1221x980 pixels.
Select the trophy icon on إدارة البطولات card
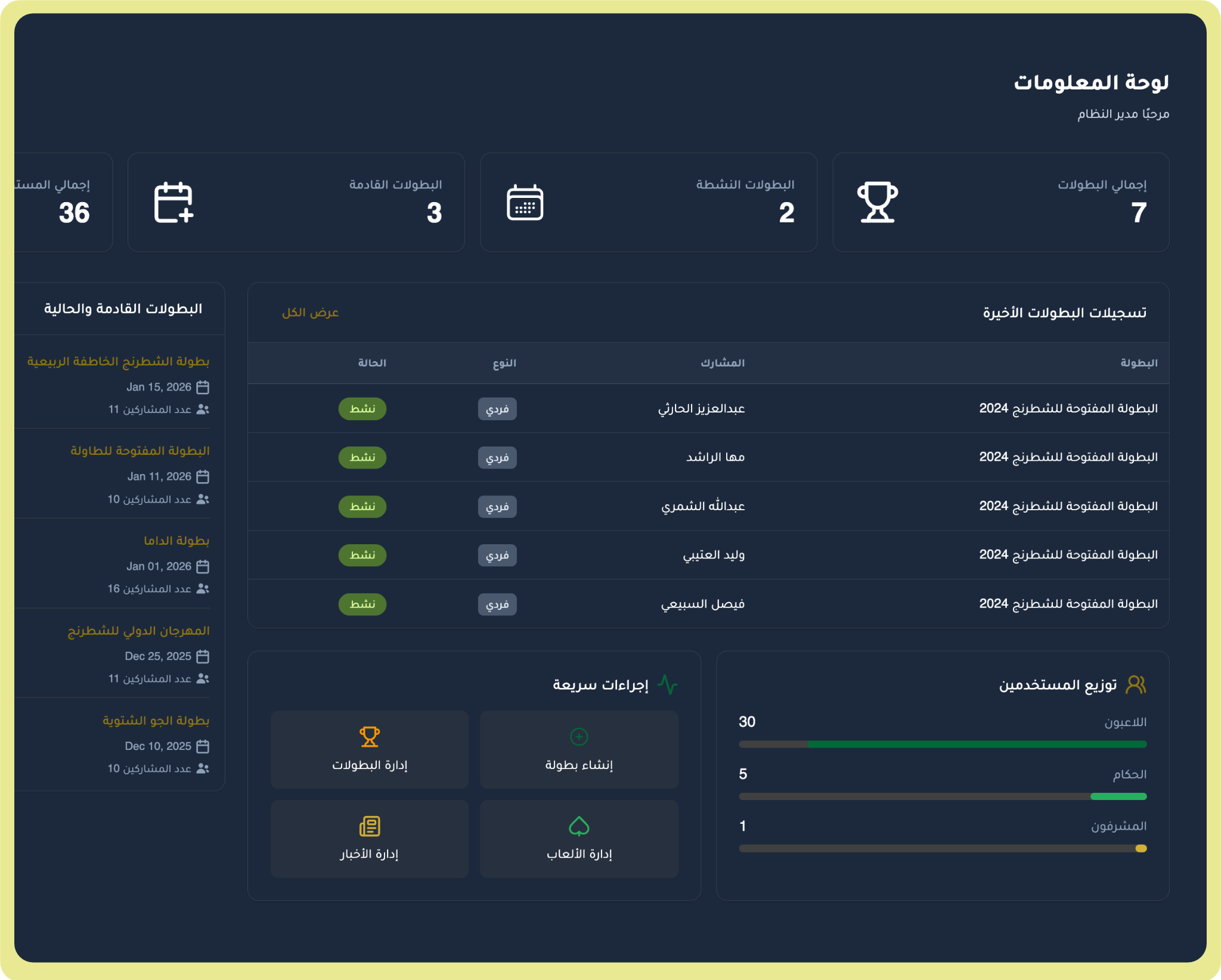pyautogui.click(x=370, y=736)
